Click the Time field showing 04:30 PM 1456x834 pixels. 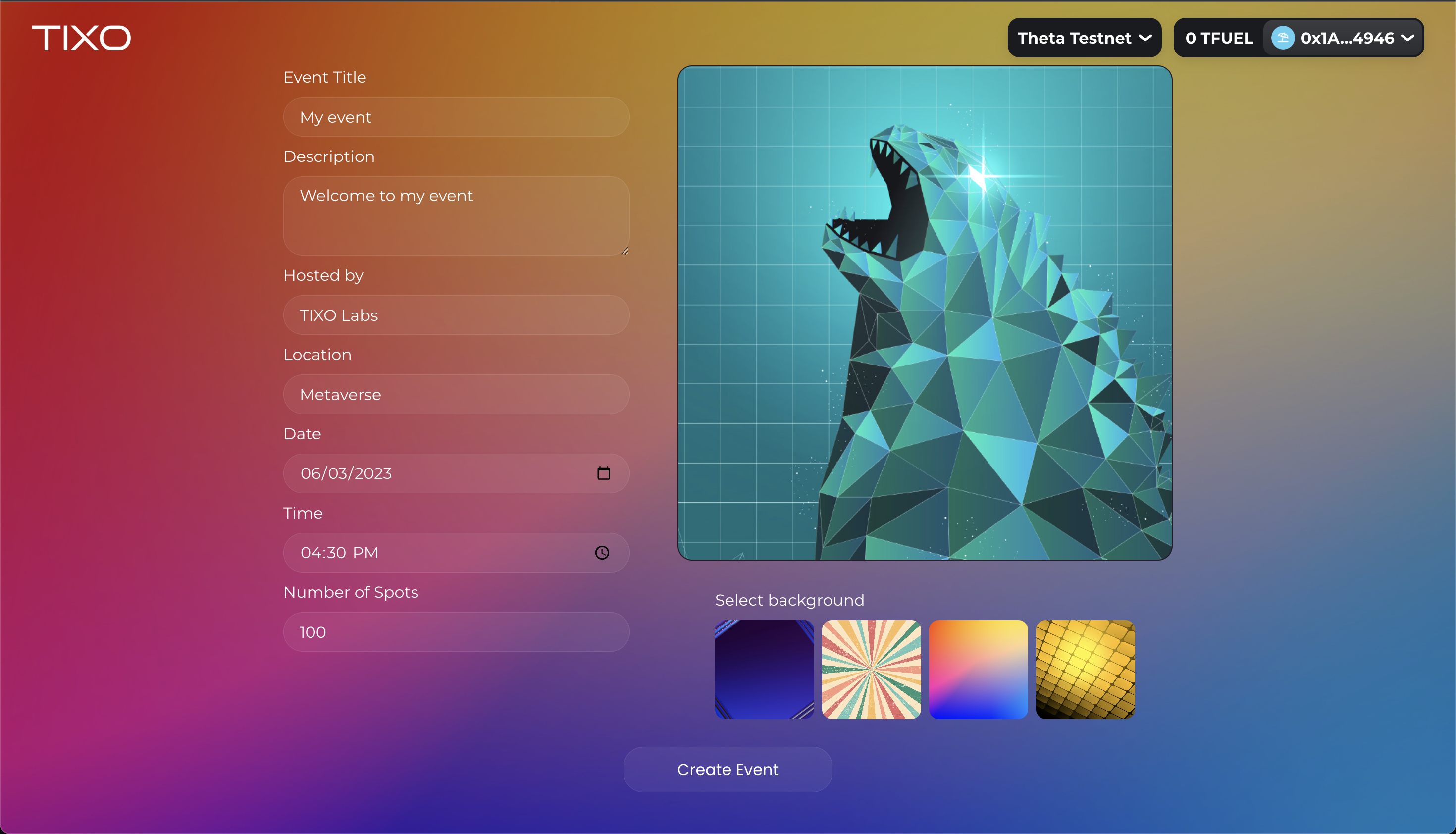pos(435,553)
